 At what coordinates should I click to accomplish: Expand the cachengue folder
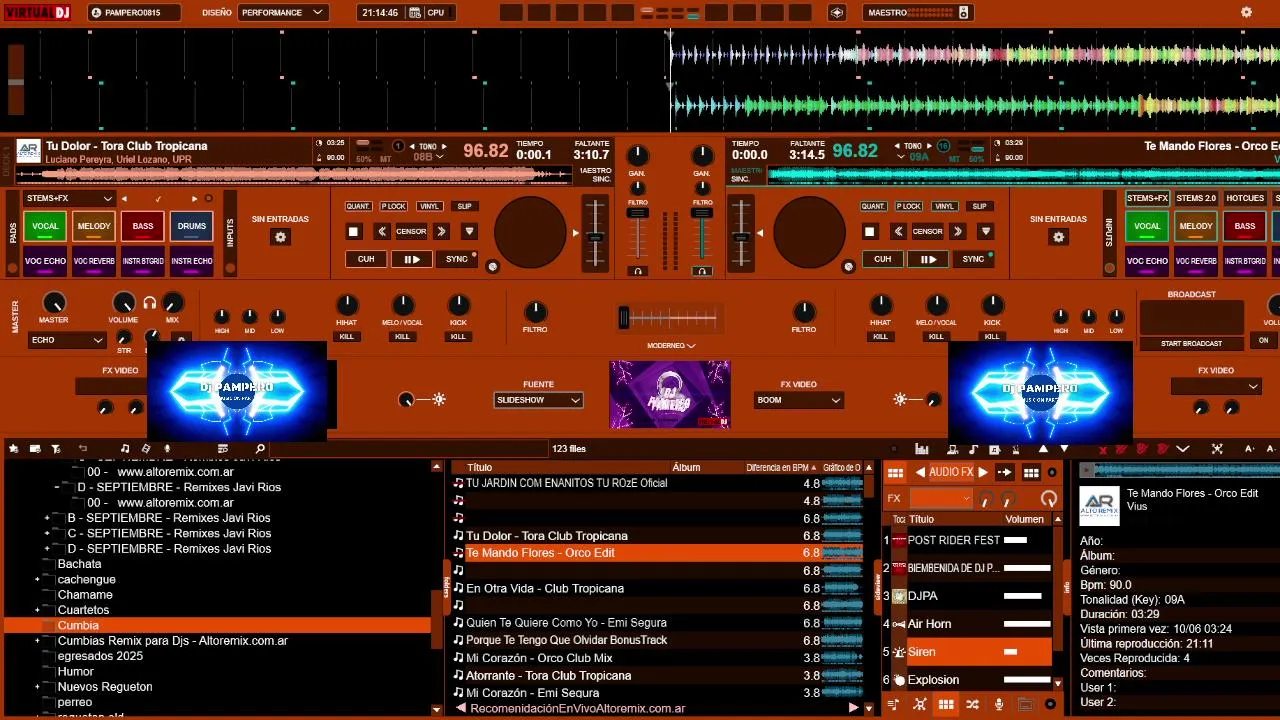38,580
